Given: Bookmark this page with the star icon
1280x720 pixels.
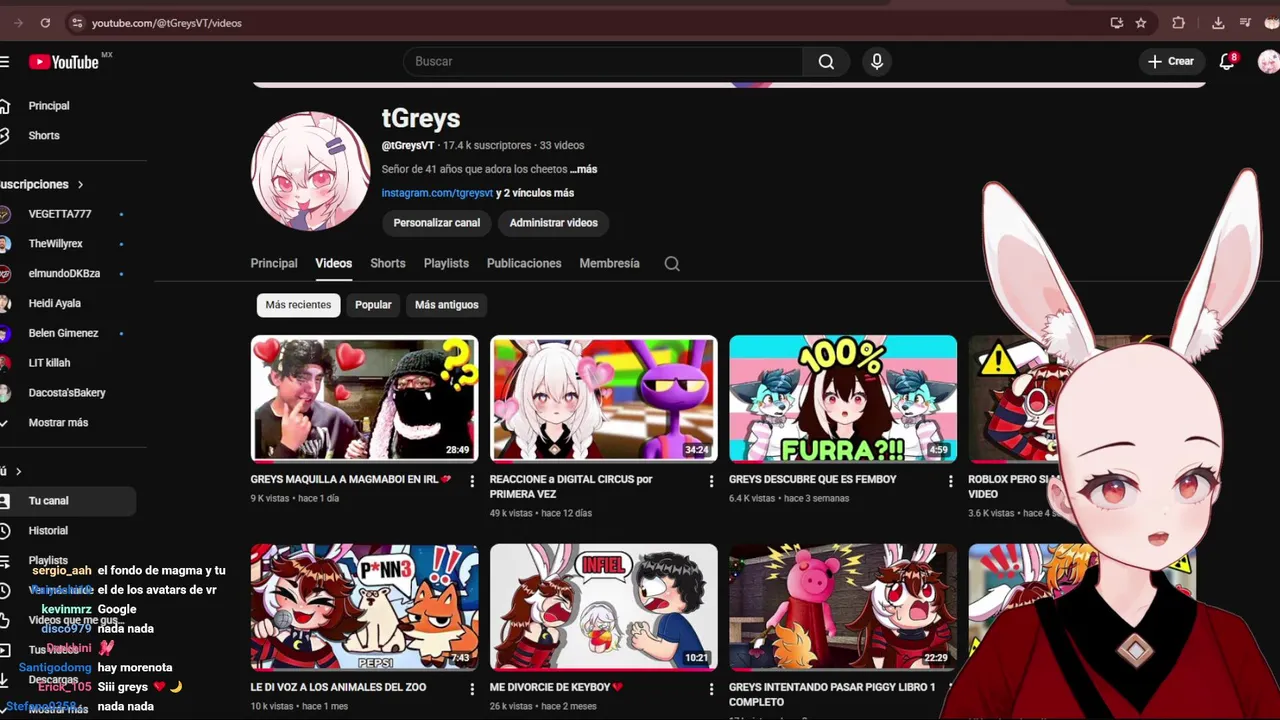Looking at the screenshot, I should tap(1141, 23).
